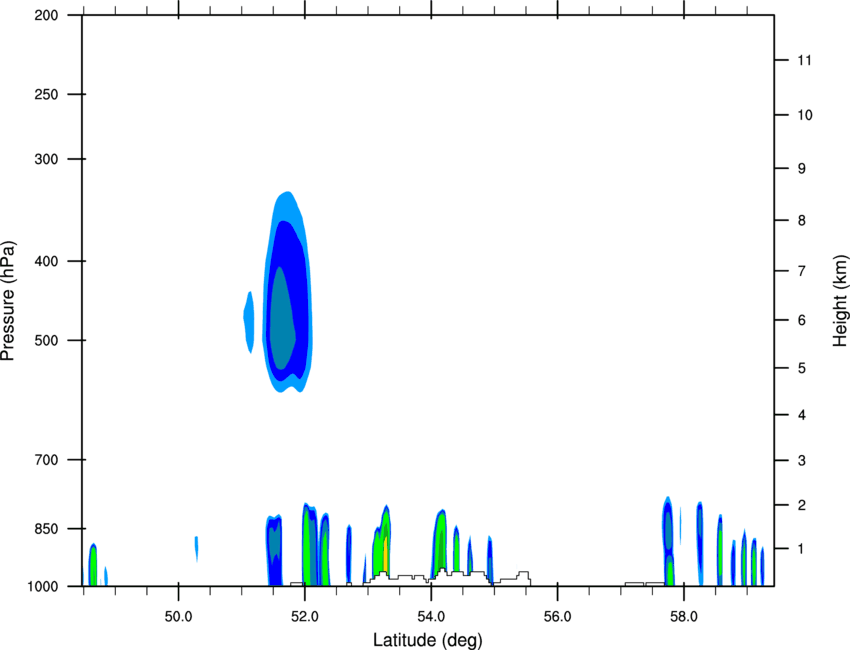Select the 4 km height label

coord(801,415)
